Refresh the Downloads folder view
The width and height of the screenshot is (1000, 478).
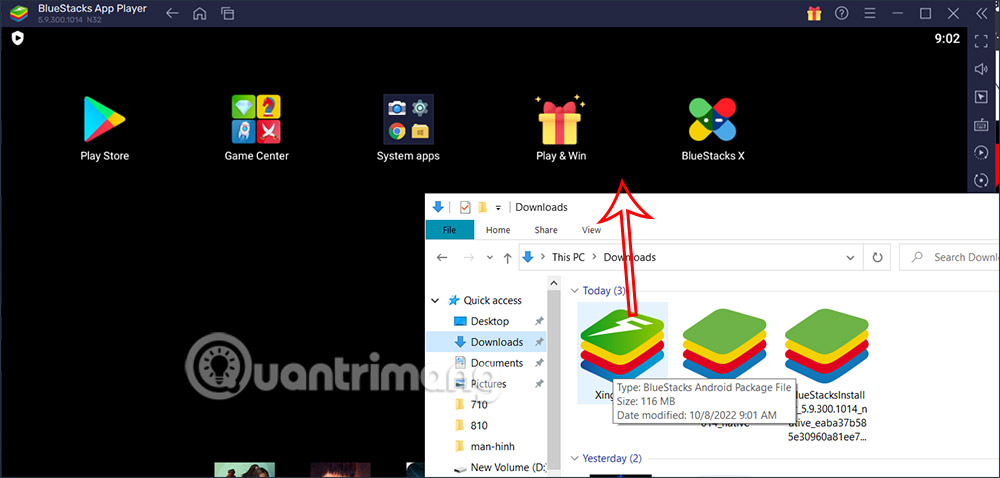tap(877, 257)
